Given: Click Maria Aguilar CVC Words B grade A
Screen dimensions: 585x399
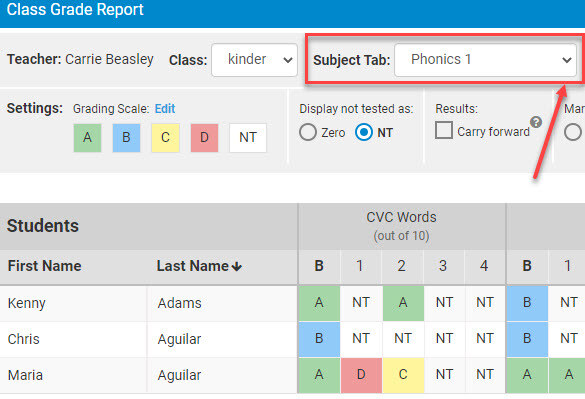Looking at the screenshot, I should 319,375.
